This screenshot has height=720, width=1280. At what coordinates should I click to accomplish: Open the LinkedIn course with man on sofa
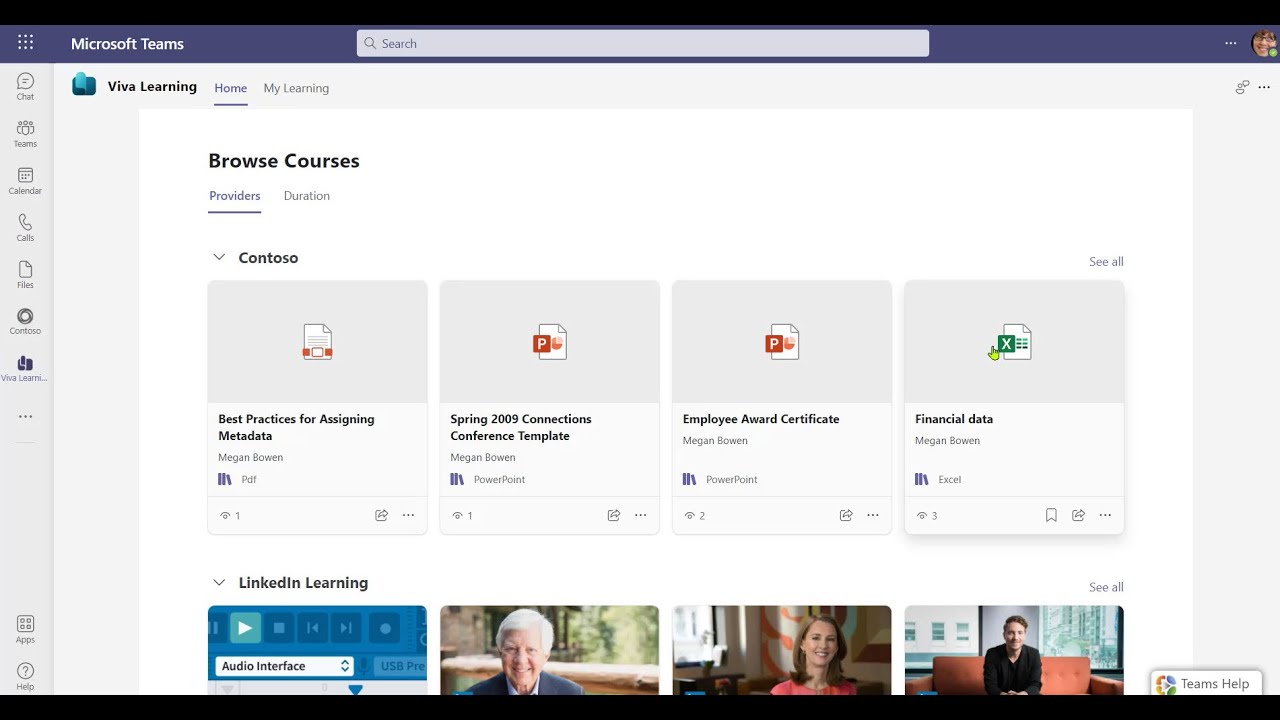[1014, 650]
